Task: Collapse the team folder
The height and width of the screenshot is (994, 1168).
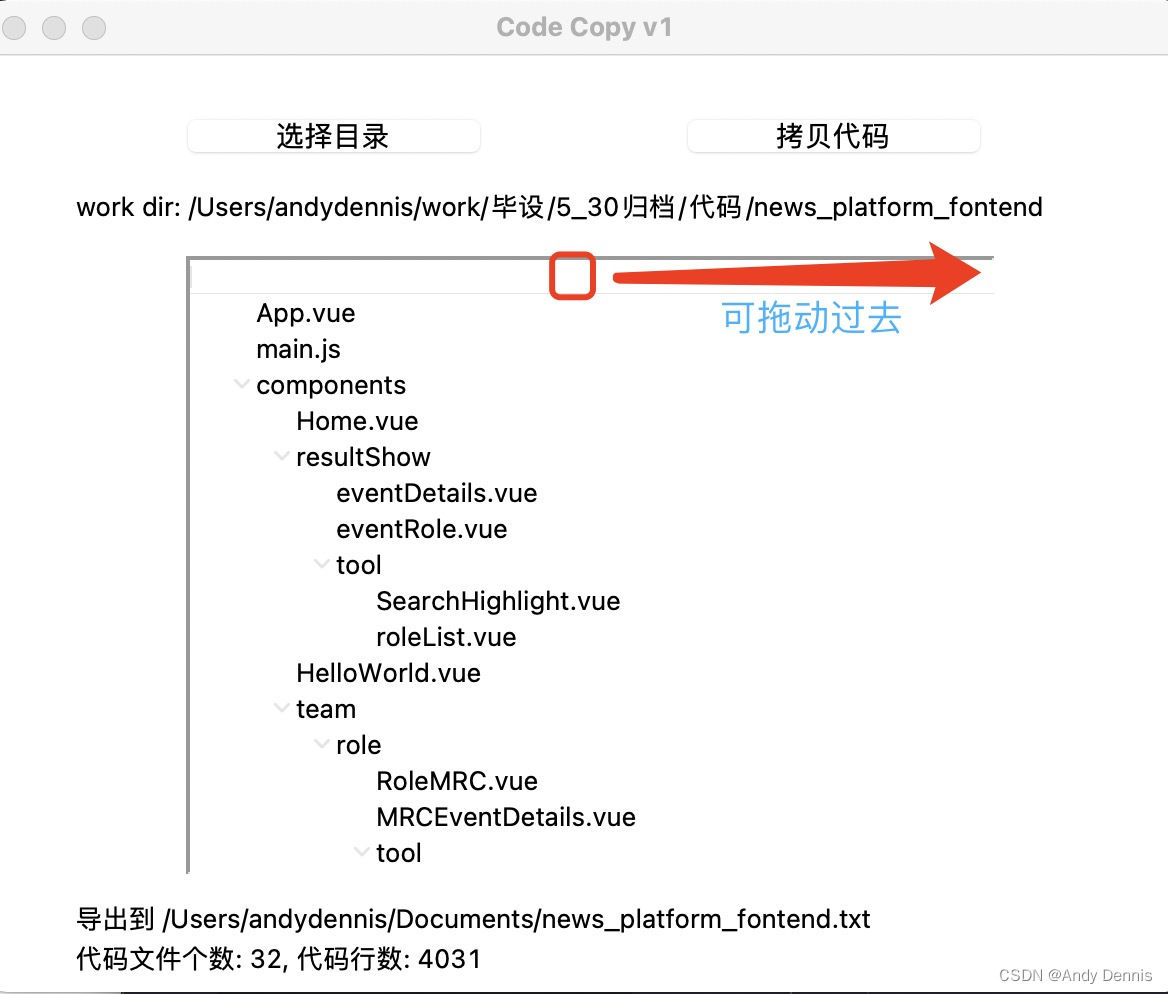Action: coord(281,708)
